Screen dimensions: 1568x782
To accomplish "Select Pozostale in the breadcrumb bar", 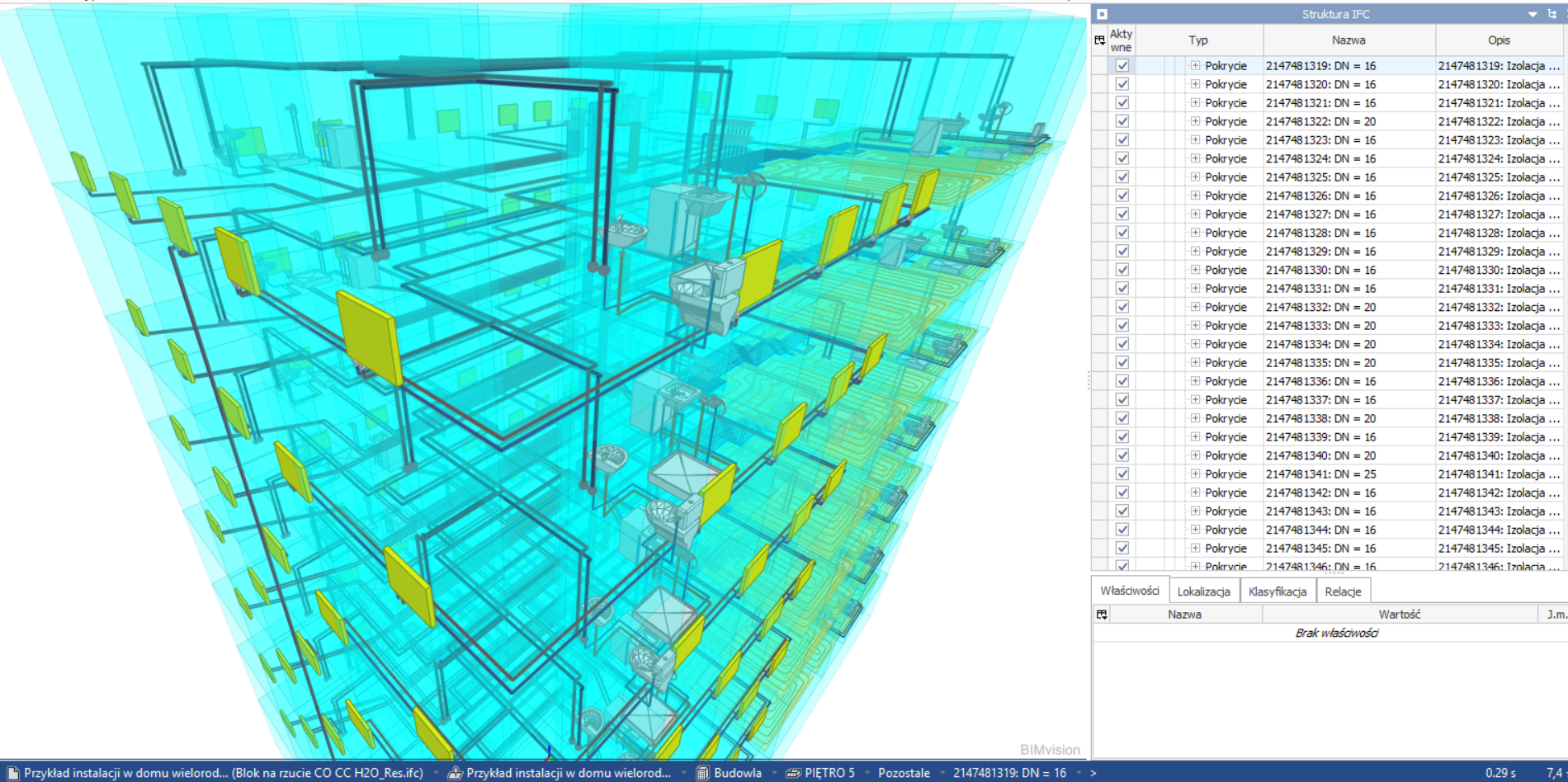I will 904,773.
